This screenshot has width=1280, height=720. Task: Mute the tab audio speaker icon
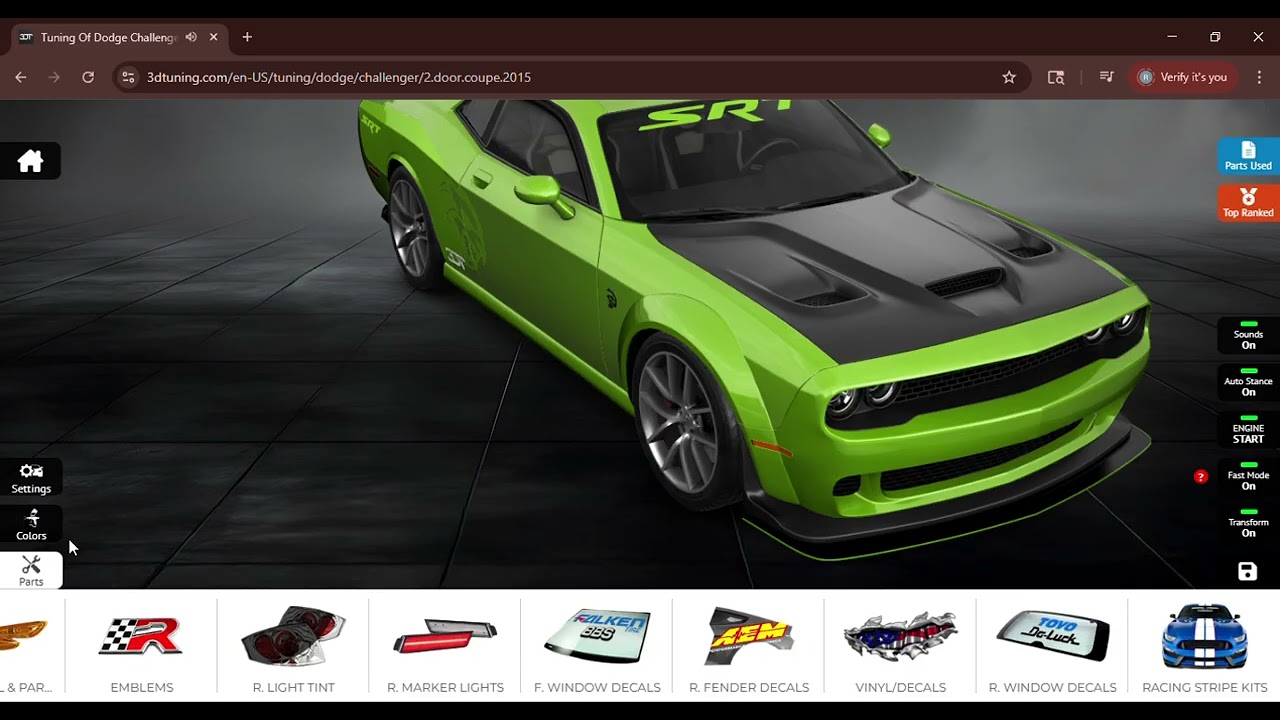point(191,37)
